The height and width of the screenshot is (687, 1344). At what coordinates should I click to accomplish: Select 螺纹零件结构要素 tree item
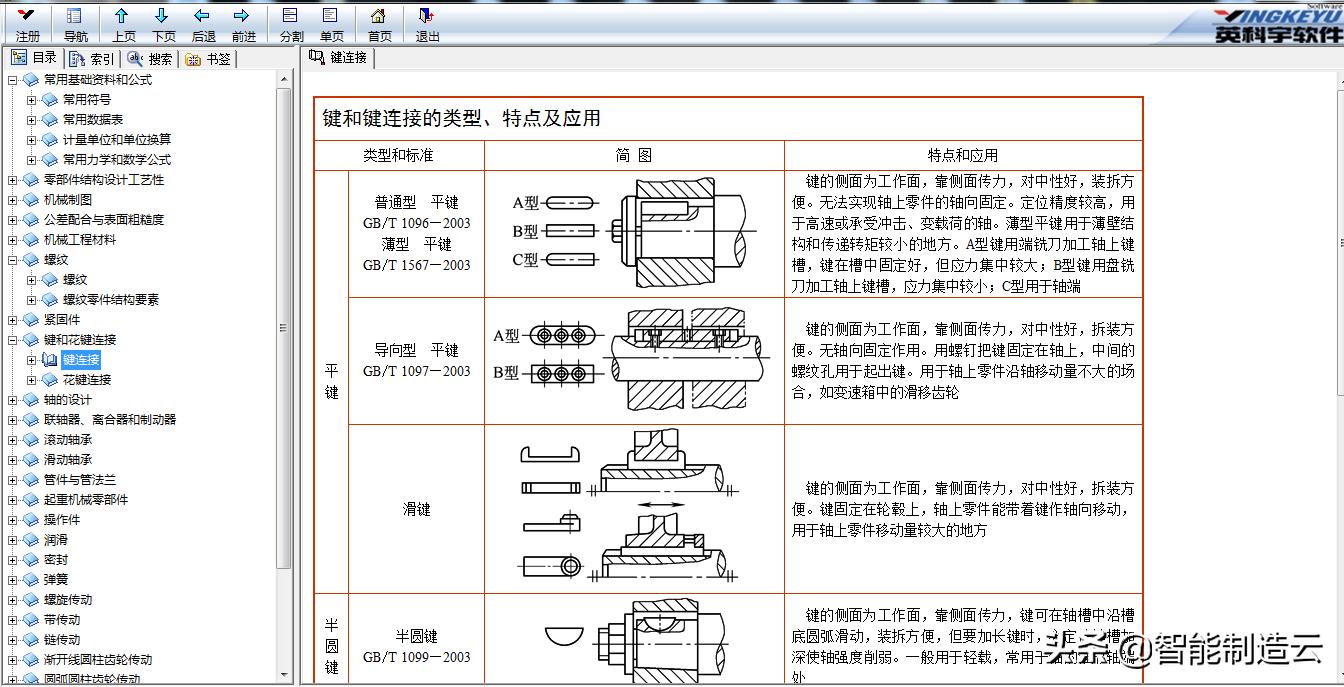point(110,300)
